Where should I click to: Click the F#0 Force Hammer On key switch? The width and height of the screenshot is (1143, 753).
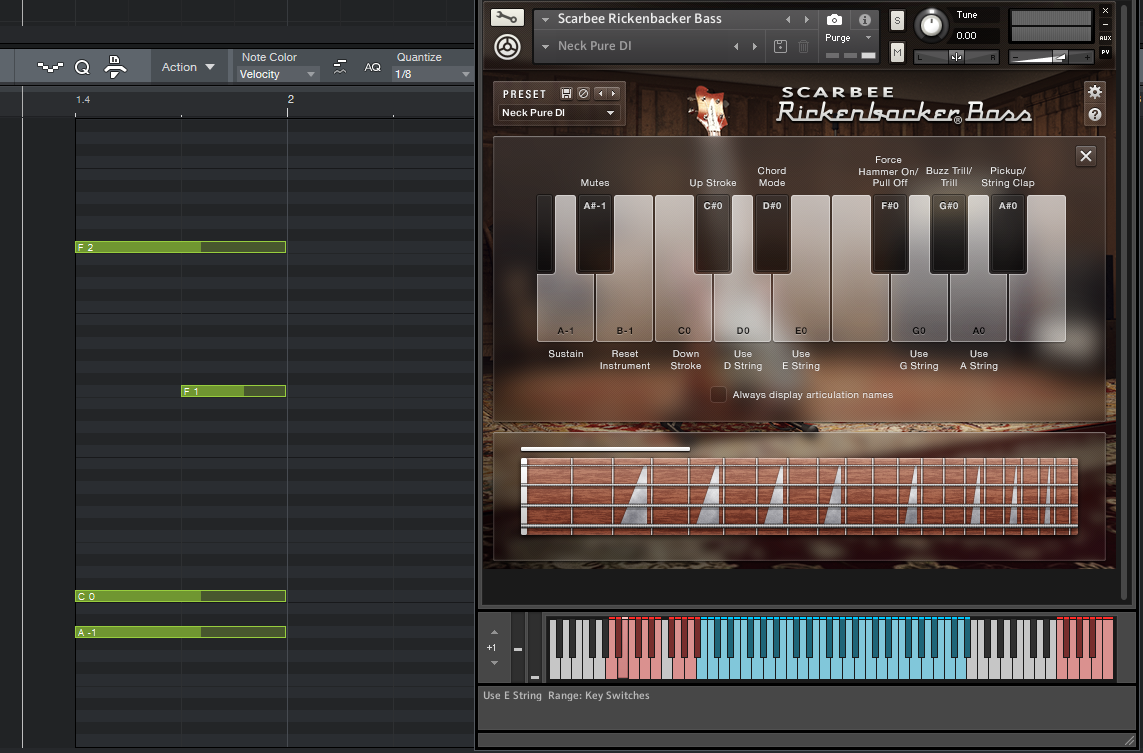coord(890,233)
